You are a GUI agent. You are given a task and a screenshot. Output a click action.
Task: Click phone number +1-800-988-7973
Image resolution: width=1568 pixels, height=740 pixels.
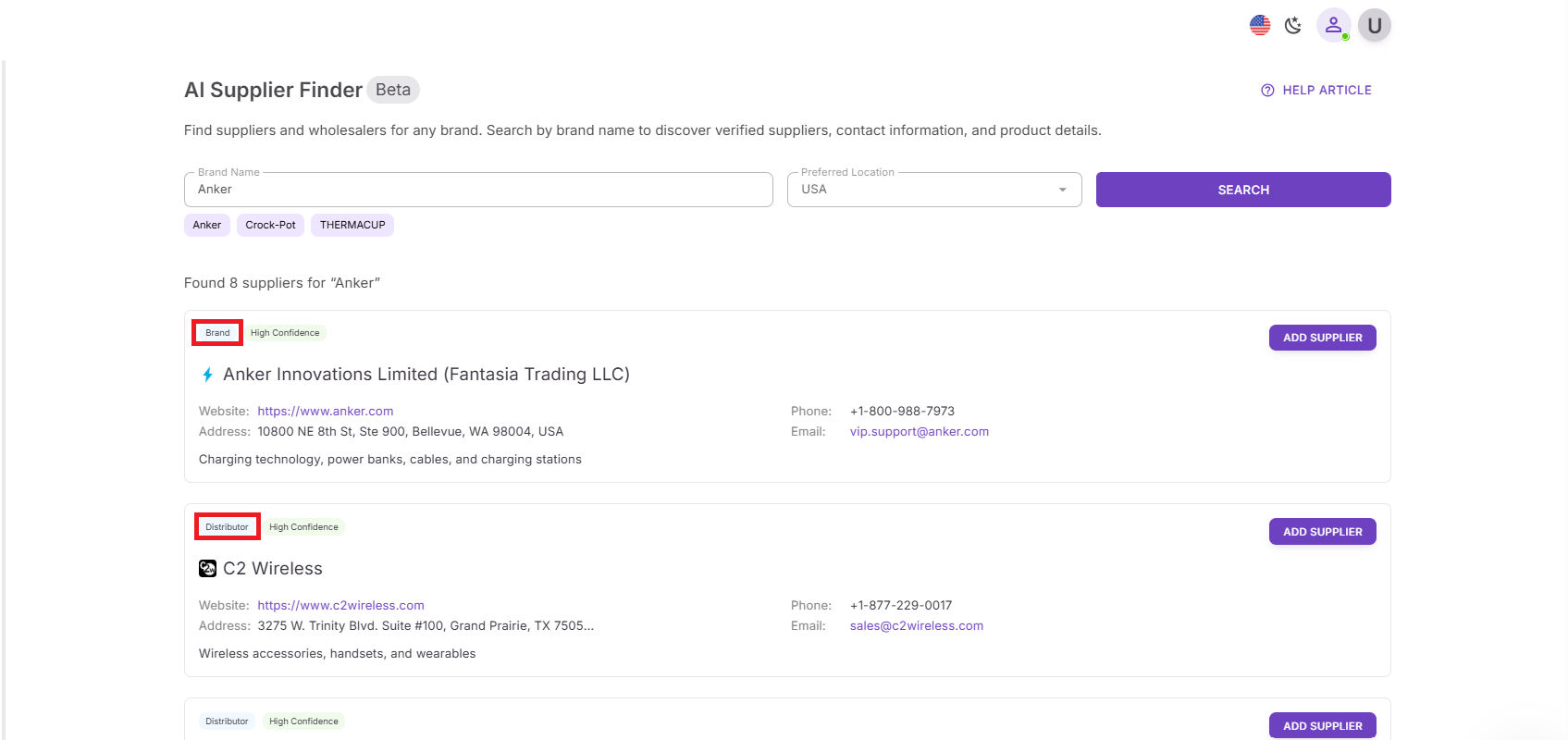click(902, 411)
